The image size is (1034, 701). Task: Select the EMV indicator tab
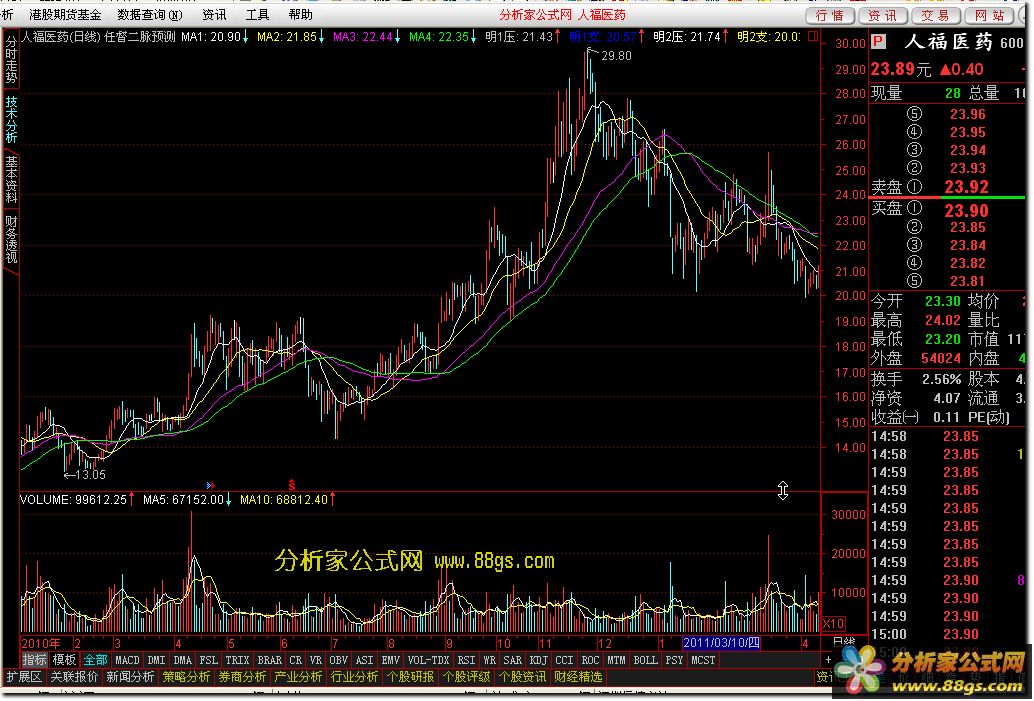390,659
